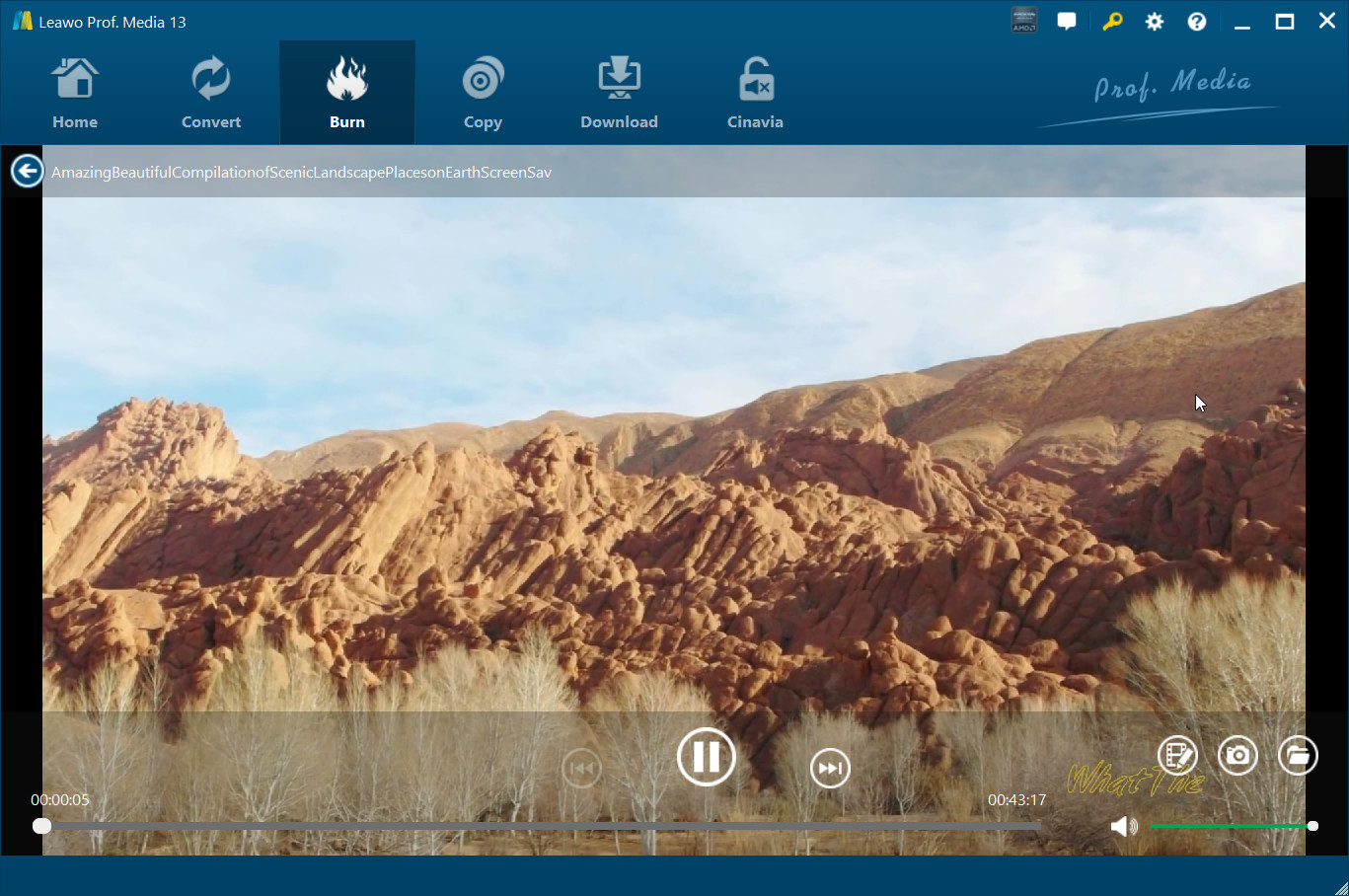Switch to the Convert module
The height and width of the screenshot is (896, 1349).
(211, 94)
